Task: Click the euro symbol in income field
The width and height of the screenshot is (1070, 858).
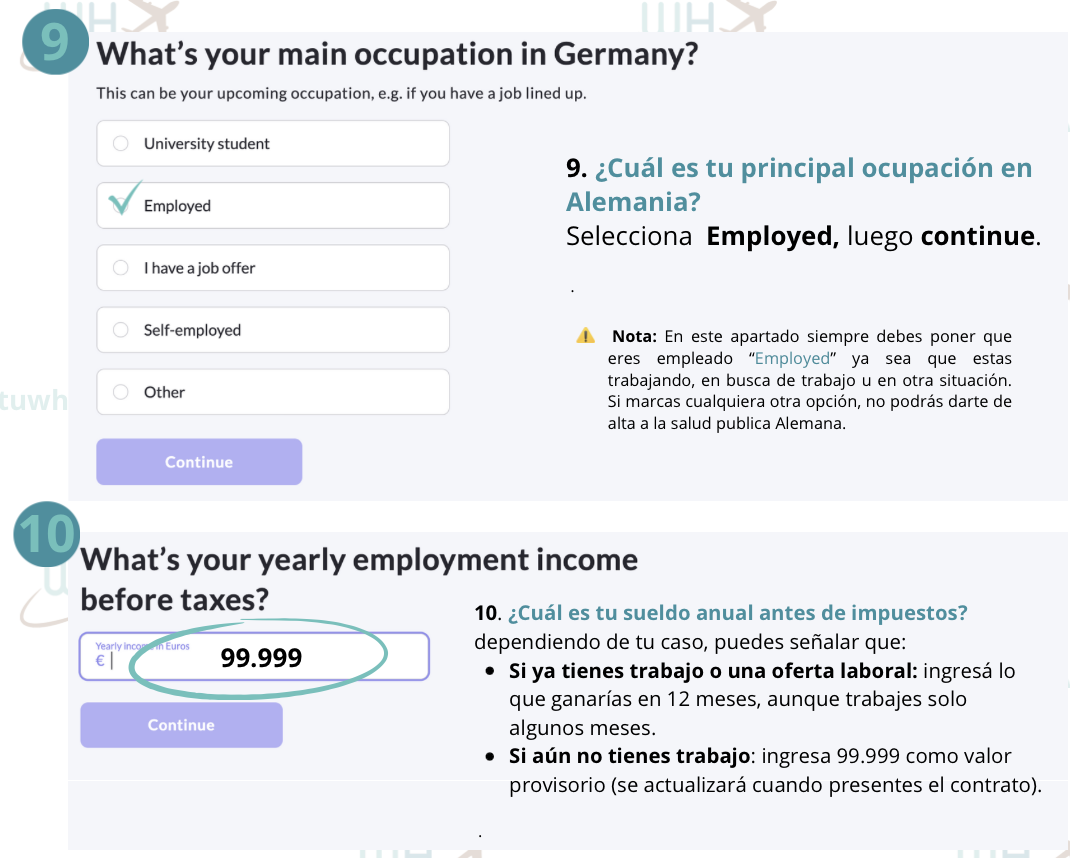Action: (x=100, y=660)
